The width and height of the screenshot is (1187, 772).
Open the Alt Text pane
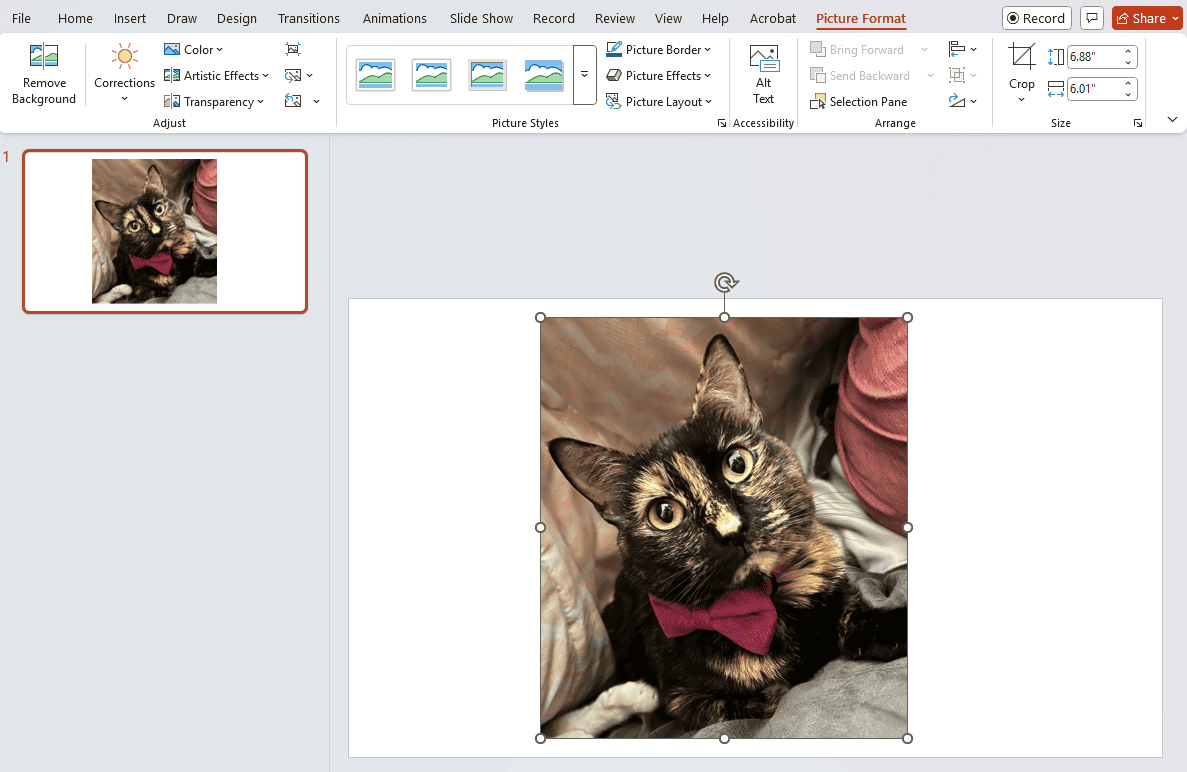tap(763, 74)
